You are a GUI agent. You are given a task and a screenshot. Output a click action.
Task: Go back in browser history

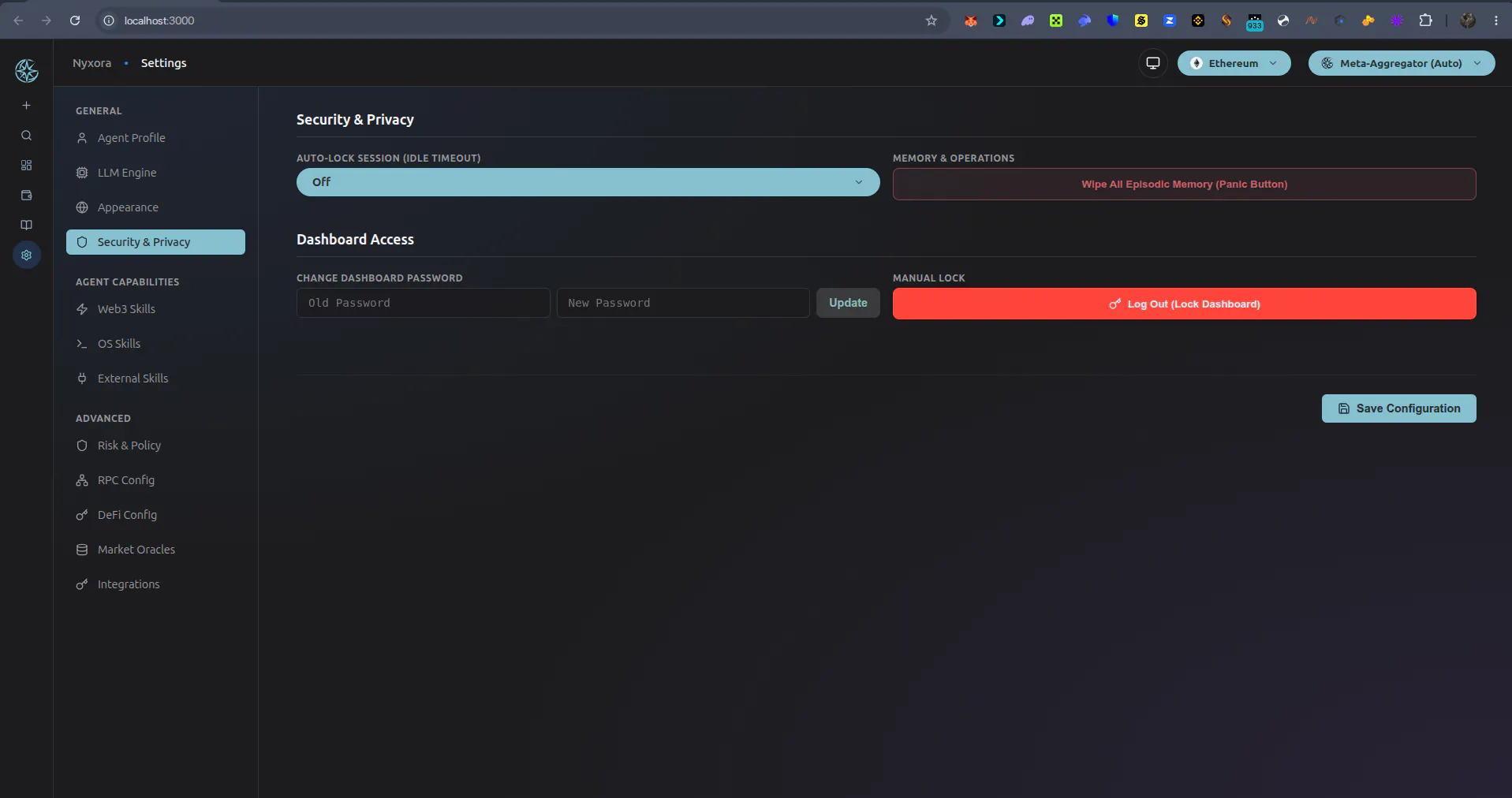(18, 21)
